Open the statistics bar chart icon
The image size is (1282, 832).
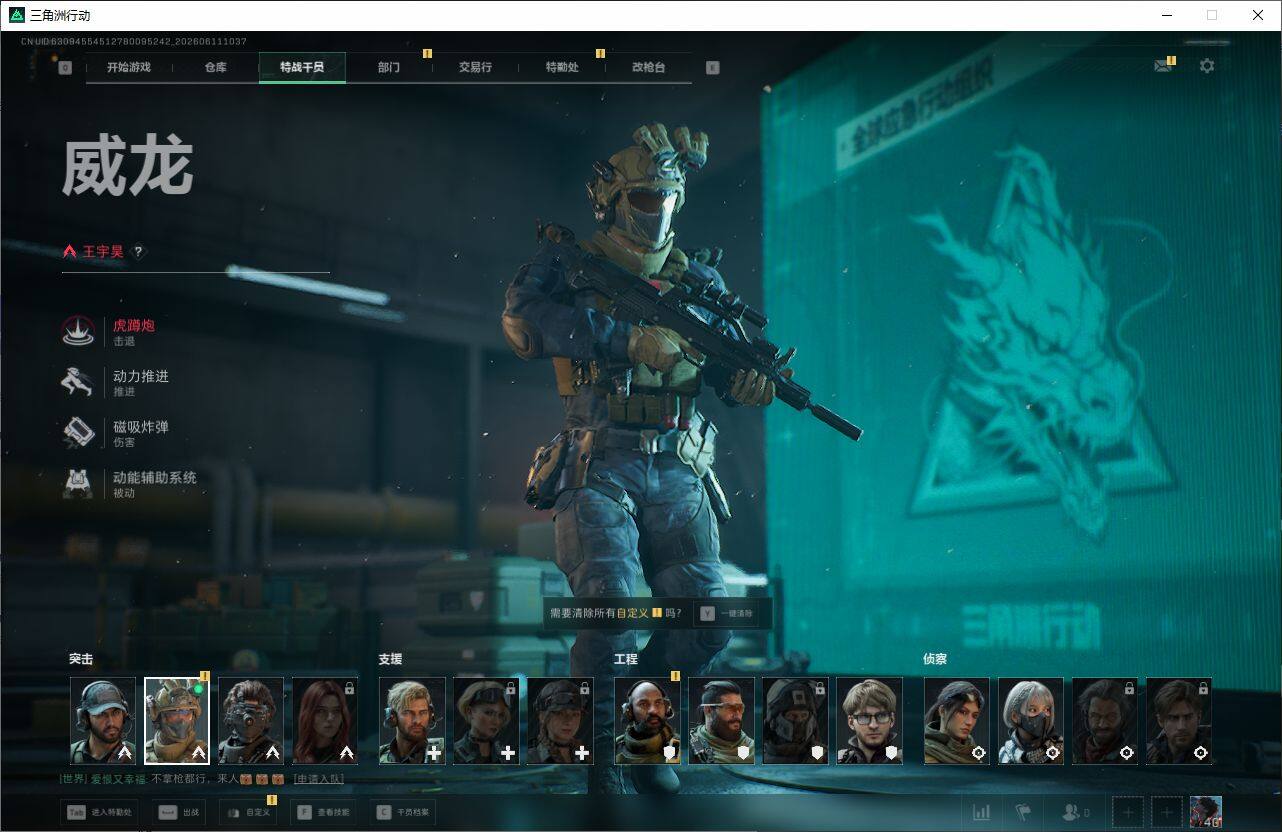(x=981, y=813)
